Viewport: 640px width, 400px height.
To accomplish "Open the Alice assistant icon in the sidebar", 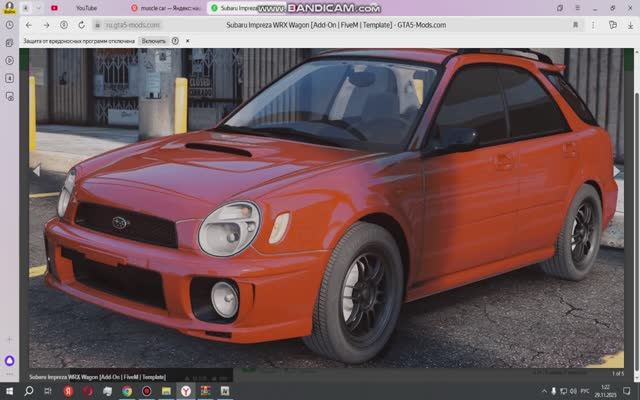I will click(x=10, y=361).
